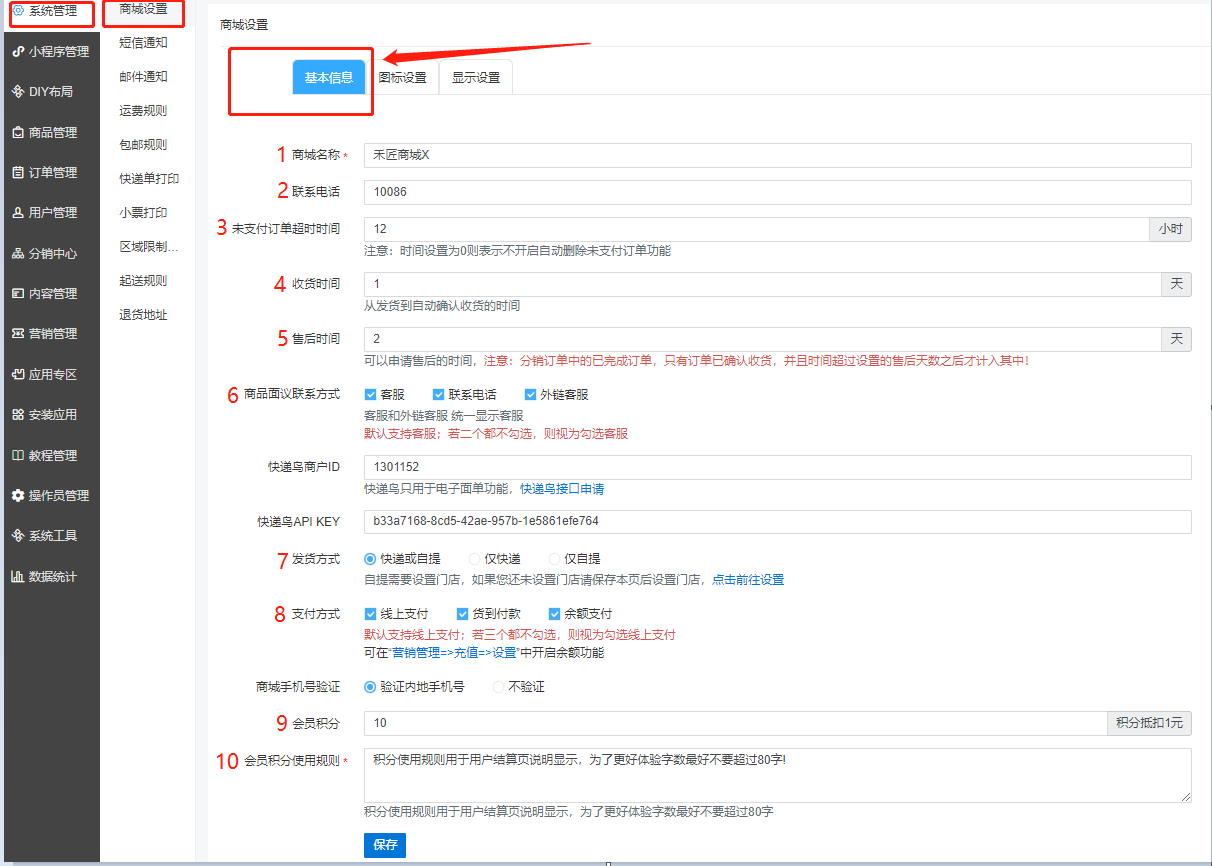Click the 安装应用 grid icon
Screen dimensions: 1212x866
tap(18, 414)
